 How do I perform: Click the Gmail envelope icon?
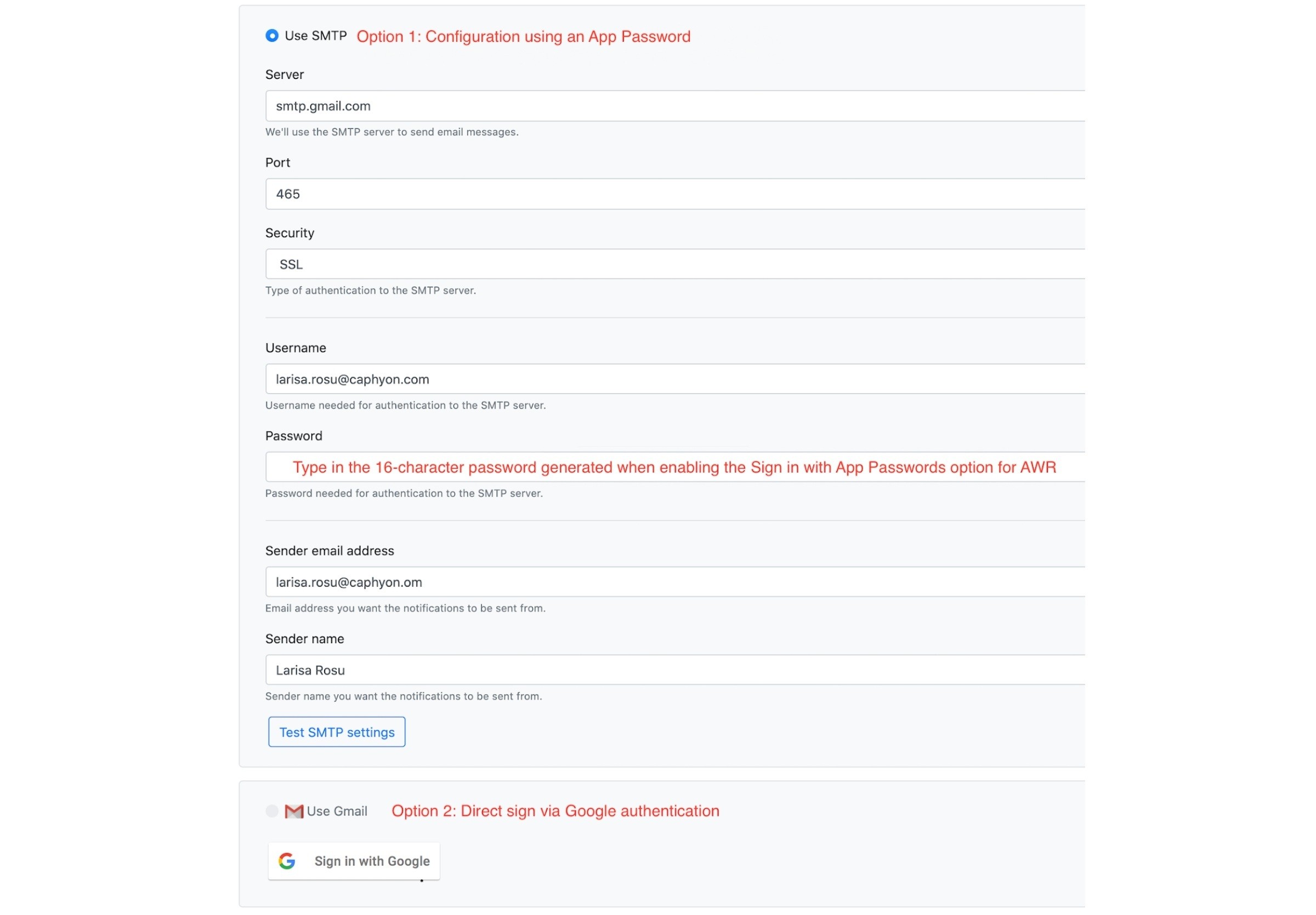coord(294,811)
